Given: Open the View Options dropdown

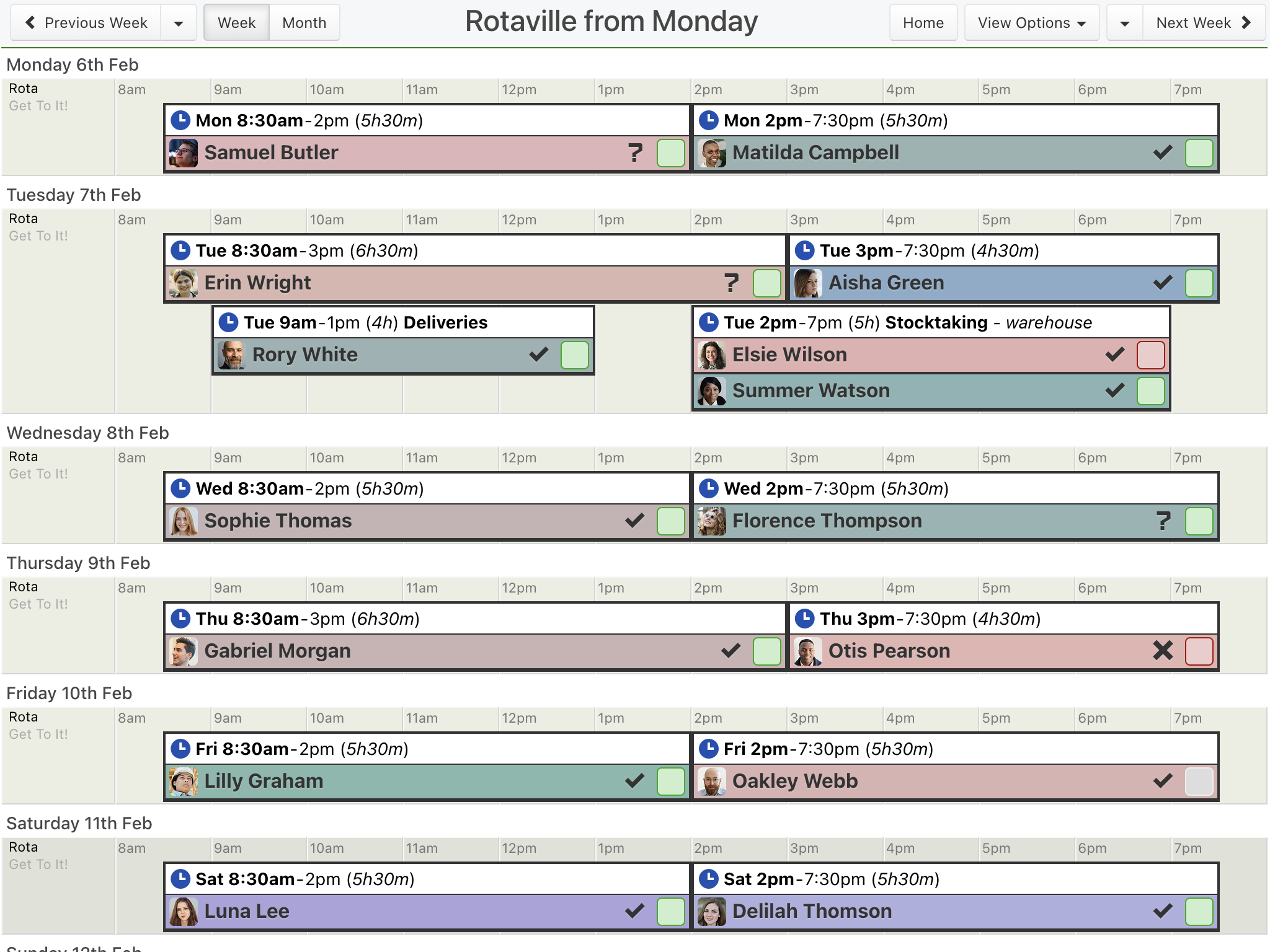Looking at the screenshot, I should tap(1032, 23).
